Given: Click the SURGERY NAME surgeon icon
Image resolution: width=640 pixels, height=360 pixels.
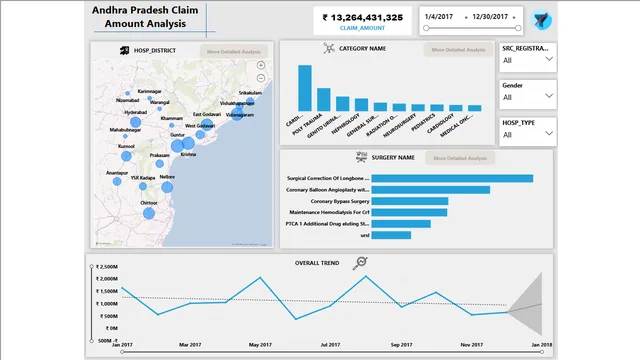Looking at the screenshot, I should (x=361, y=157).
